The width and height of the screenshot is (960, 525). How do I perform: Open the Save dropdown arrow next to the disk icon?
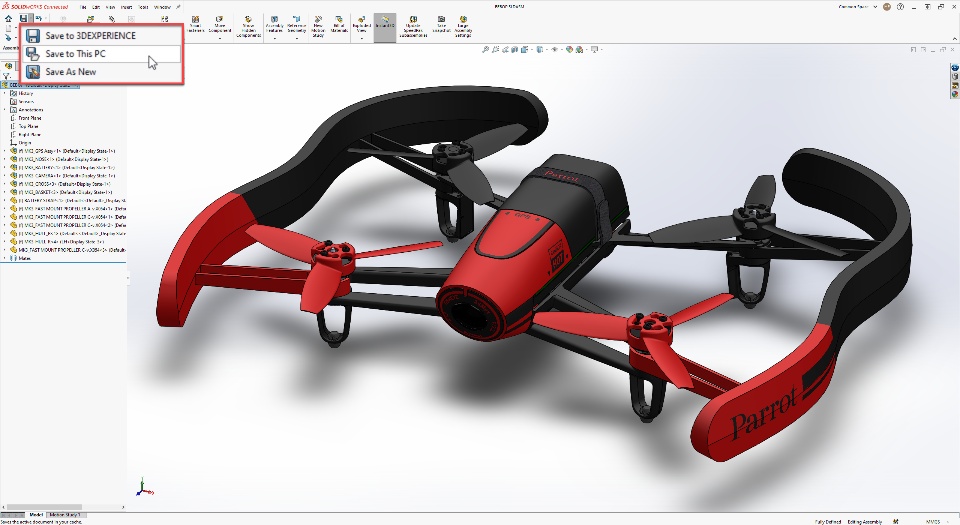(31, 19)
